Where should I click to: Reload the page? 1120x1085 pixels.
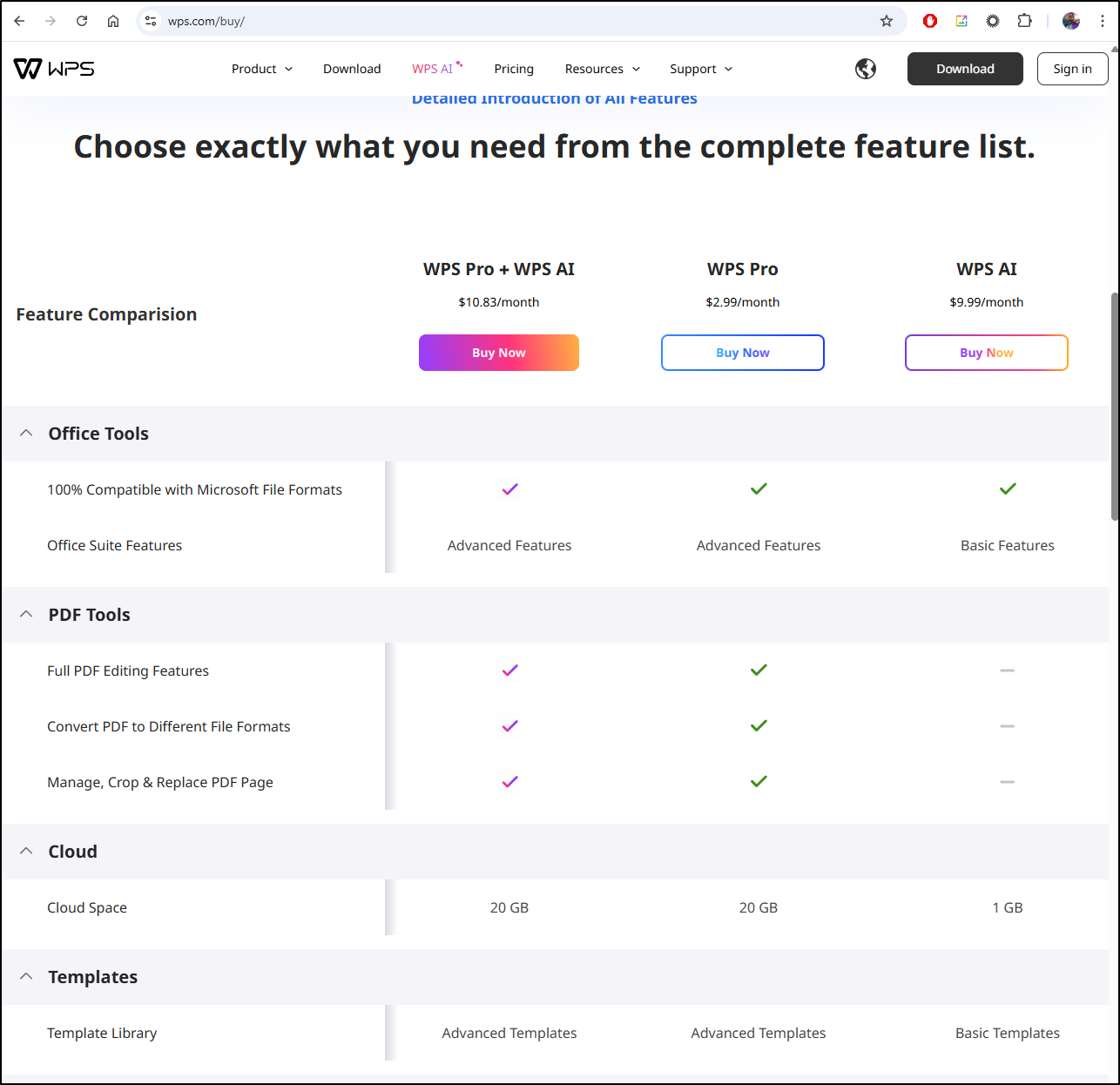coord(82,21)
